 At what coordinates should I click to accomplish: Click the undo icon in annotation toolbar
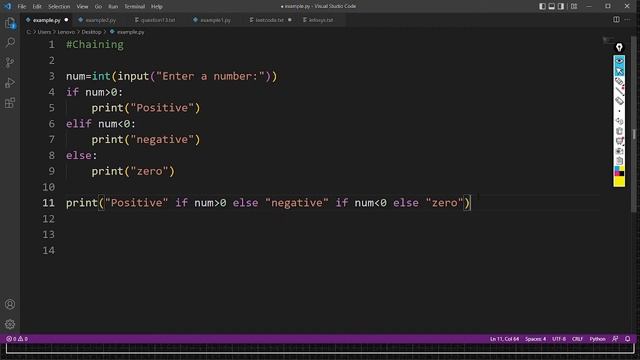pos(619,121)
